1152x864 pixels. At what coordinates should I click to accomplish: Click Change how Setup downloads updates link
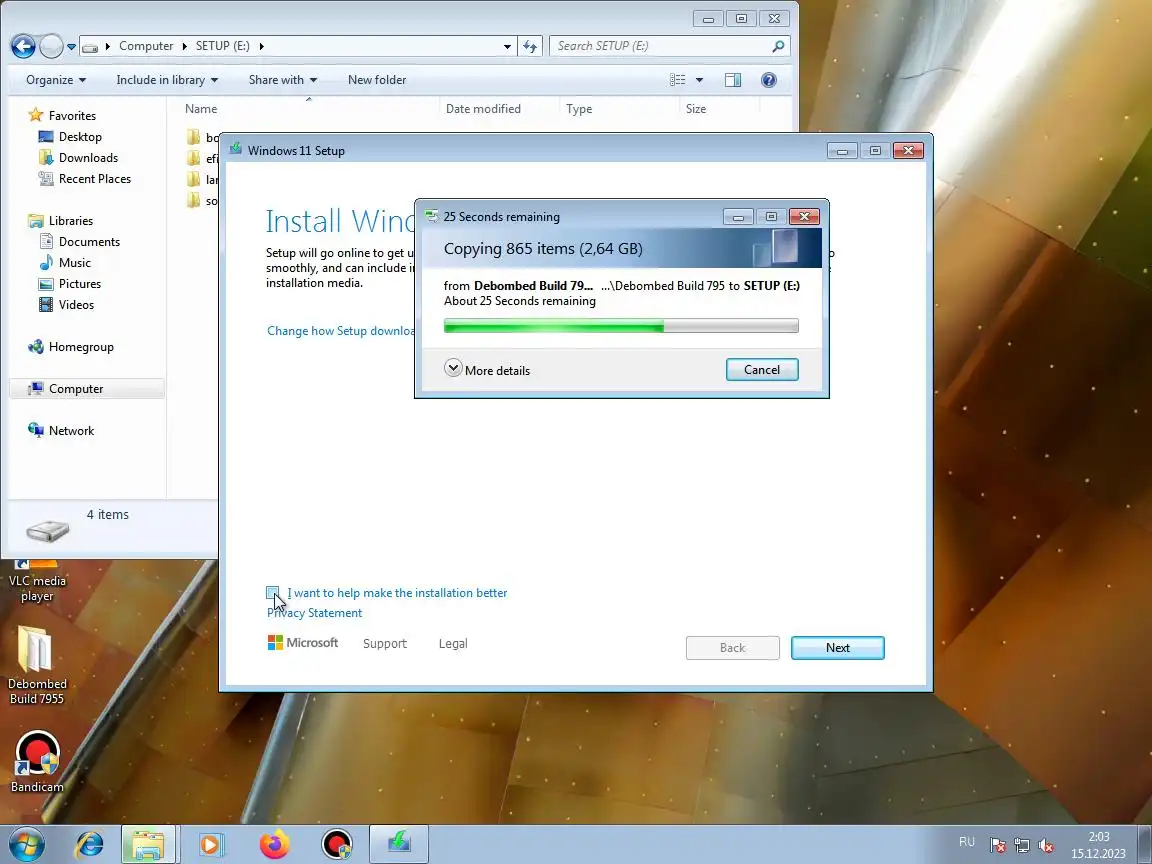pos(340,331)
